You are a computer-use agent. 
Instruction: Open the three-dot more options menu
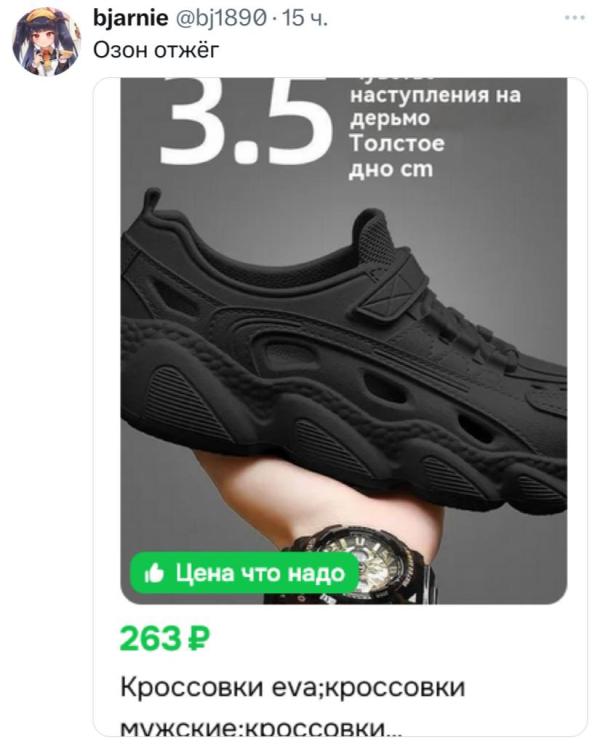tap(575, 18)
